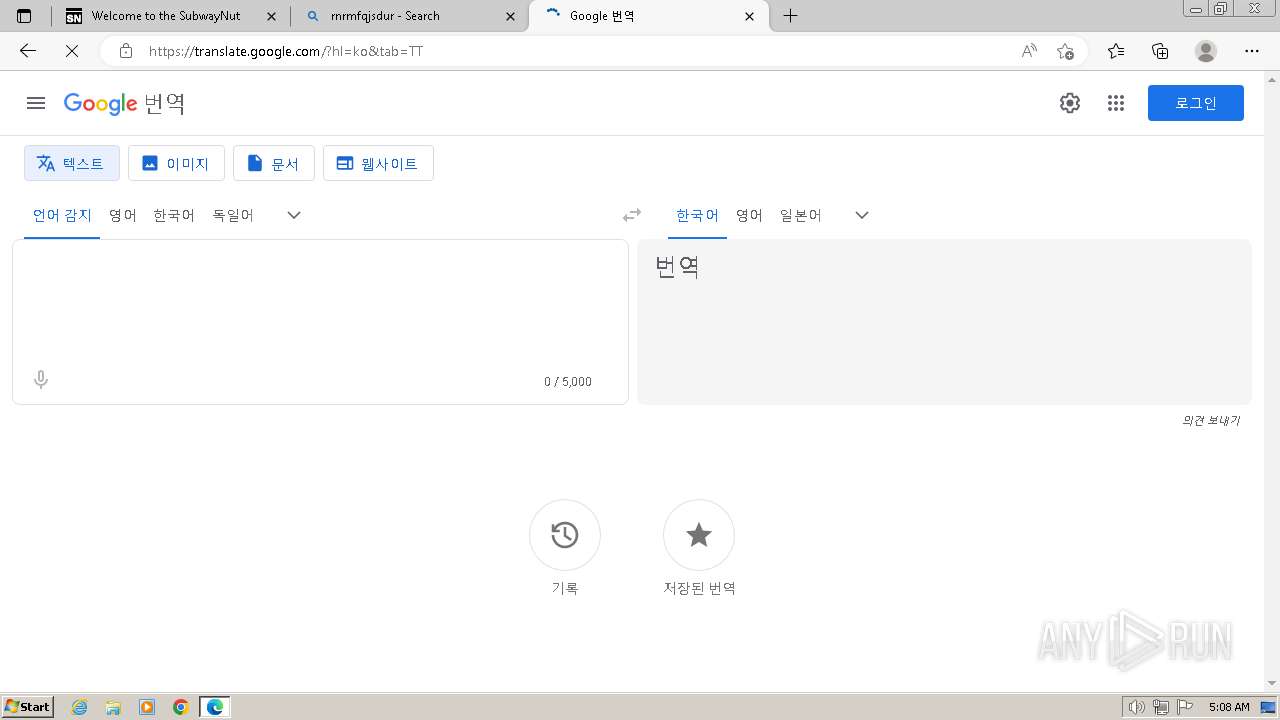1280x720 pixels.
Task: Open Google Translate settings gear
Action: [1070, 103]
